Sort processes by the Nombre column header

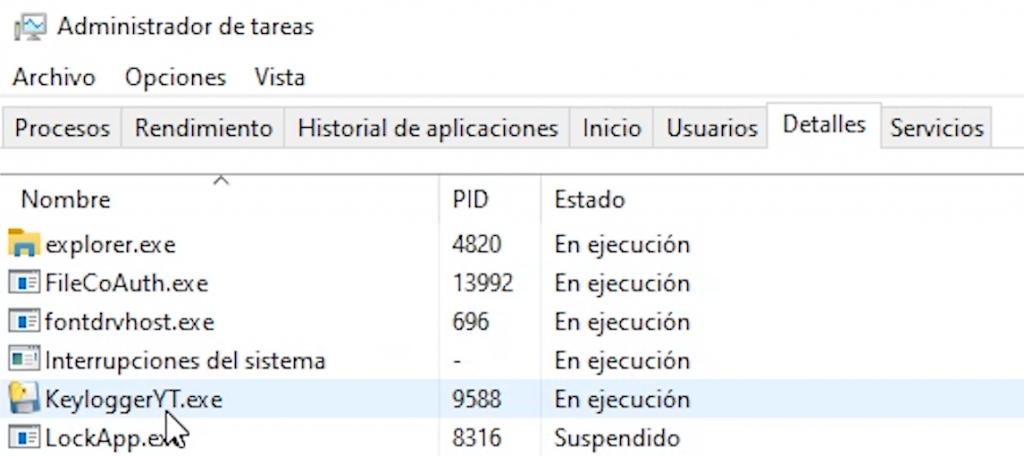coord(66,199)
